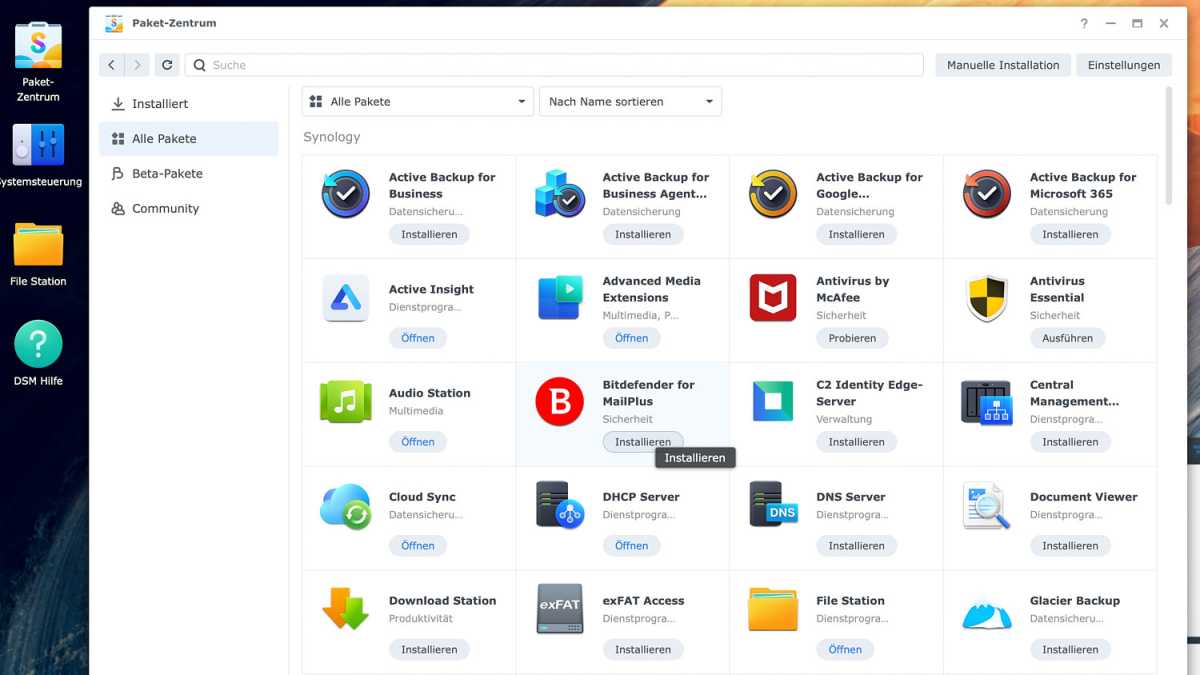This screenshot has width=1200, height=675.
Task: Install Active Backup for Microsoft 365
Action: coord(1070,235)
